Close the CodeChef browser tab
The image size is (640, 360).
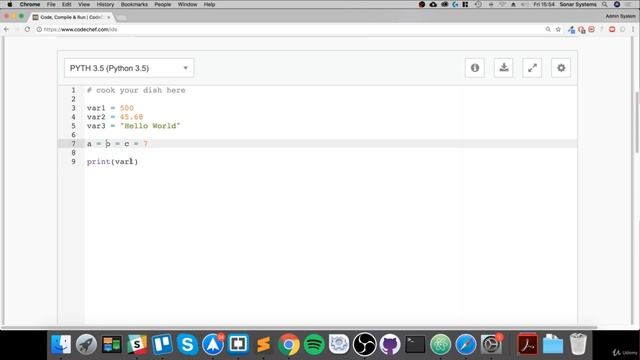click(109, 17)
